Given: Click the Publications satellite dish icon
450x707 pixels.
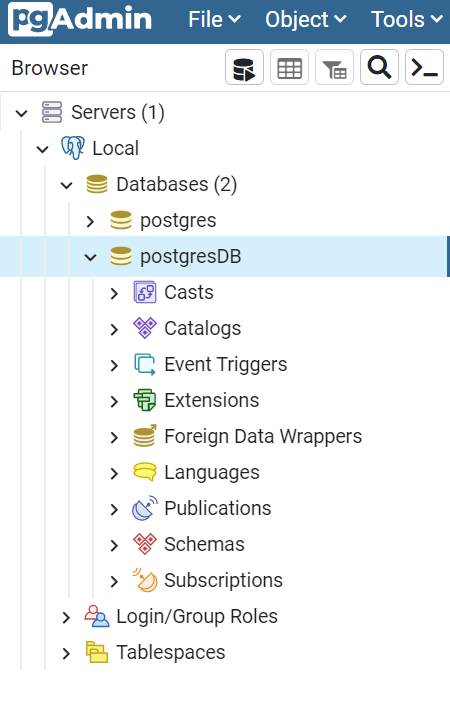Looking at the screenshot, I should (x=145, y=508).
